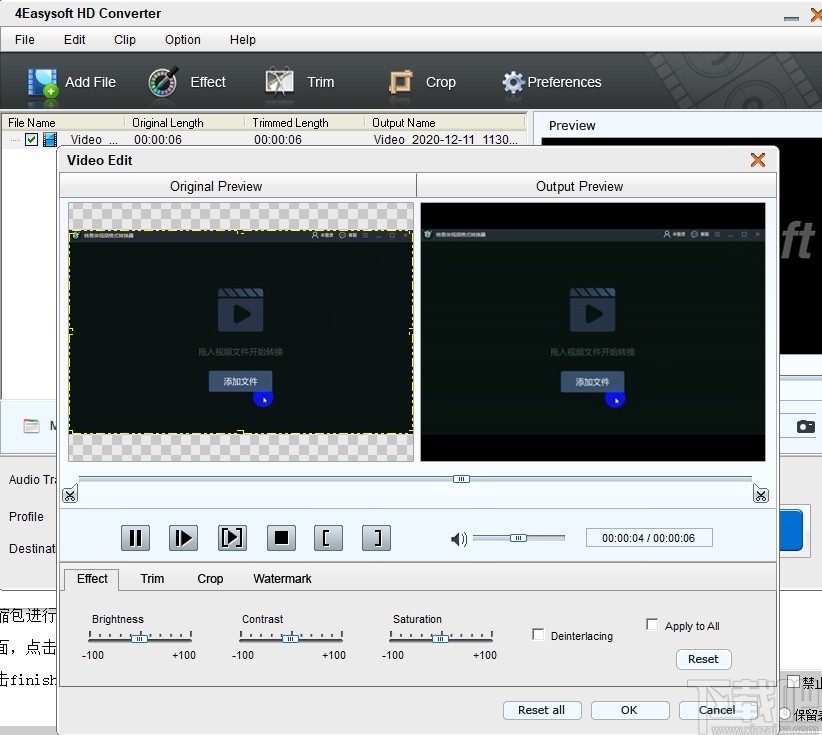Set the trim end point bracket
This screenshot has width=822, height=735.
[376, 538]
